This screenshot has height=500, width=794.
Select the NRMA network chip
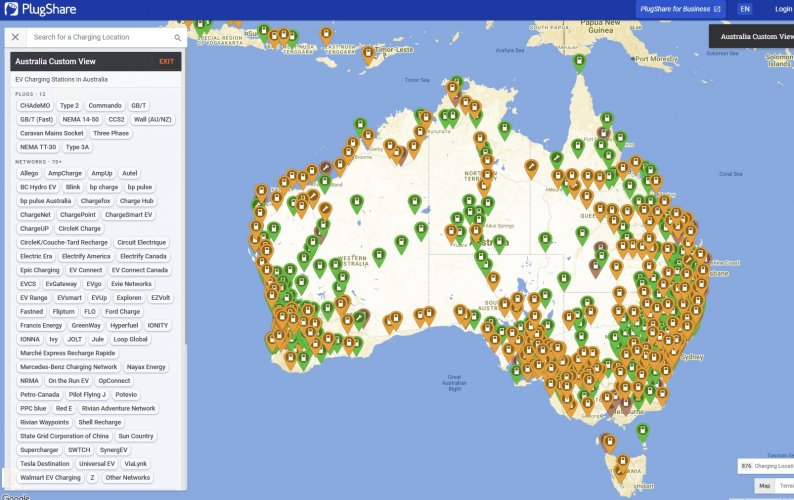29,380
